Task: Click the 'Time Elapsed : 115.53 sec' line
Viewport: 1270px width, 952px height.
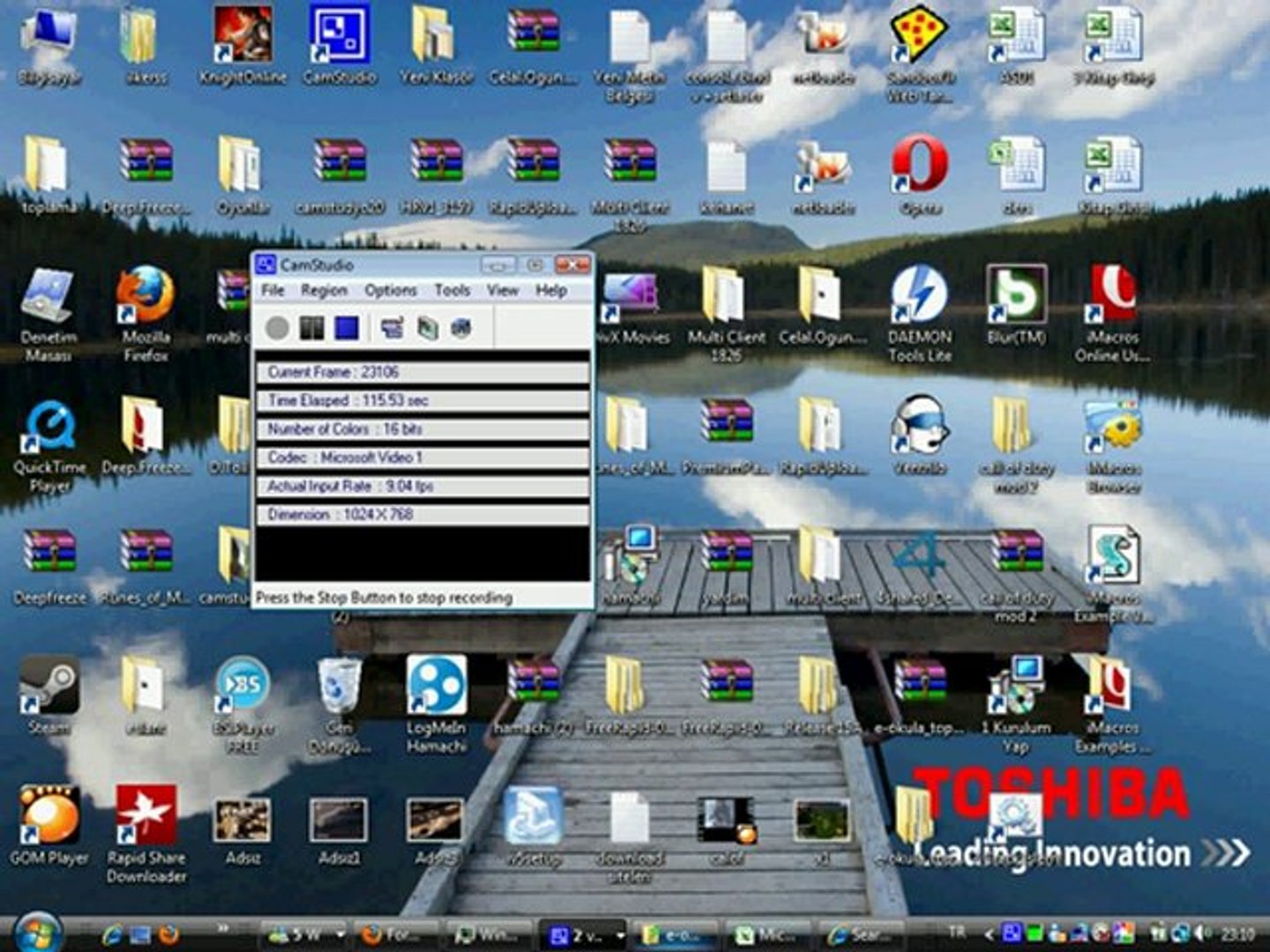Action: [x=422, y=400]
